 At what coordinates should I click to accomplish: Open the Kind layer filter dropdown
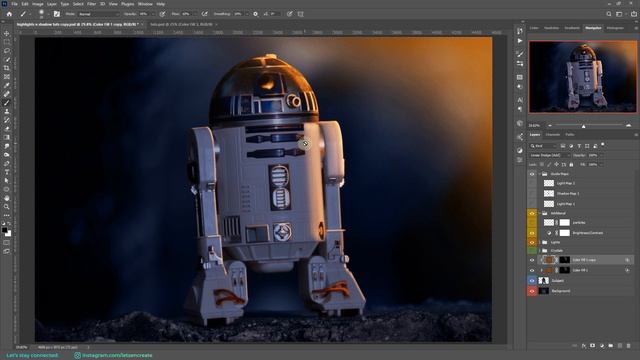tap(543, 146)
